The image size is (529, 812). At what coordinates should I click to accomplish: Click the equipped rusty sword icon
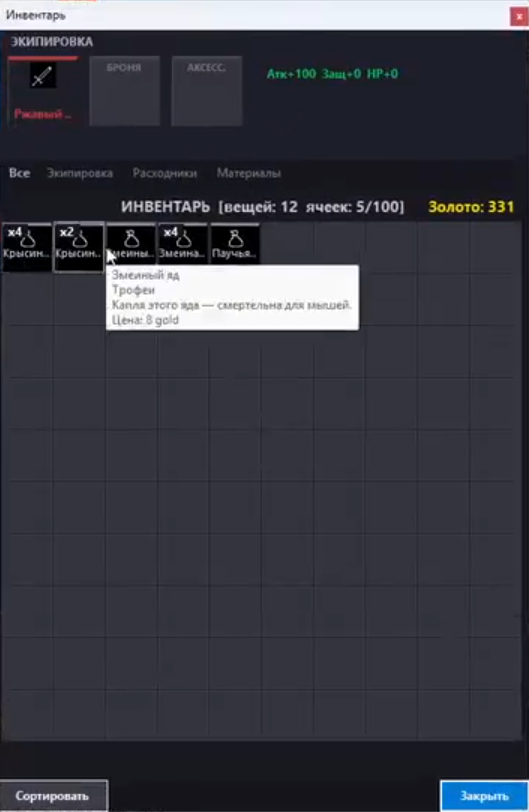pyautogui.click(x=42, y=76)
